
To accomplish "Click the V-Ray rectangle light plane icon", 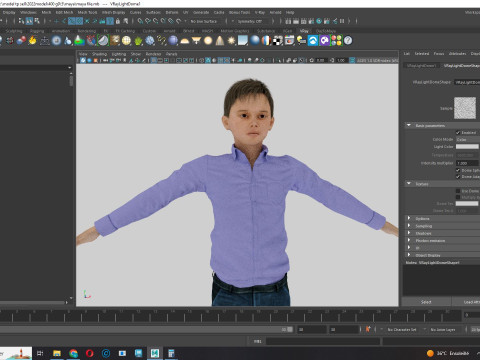I will pos(243,41).
